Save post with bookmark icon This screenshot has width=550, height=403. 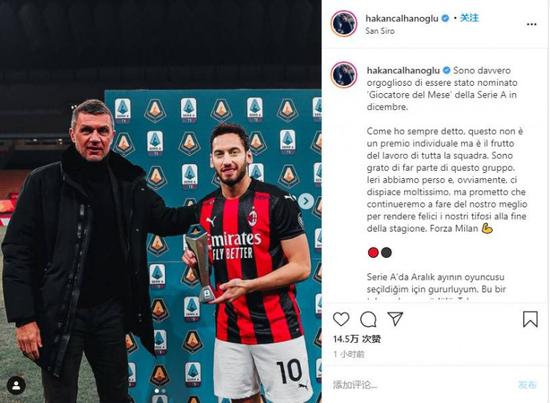(x=530, y=319)
